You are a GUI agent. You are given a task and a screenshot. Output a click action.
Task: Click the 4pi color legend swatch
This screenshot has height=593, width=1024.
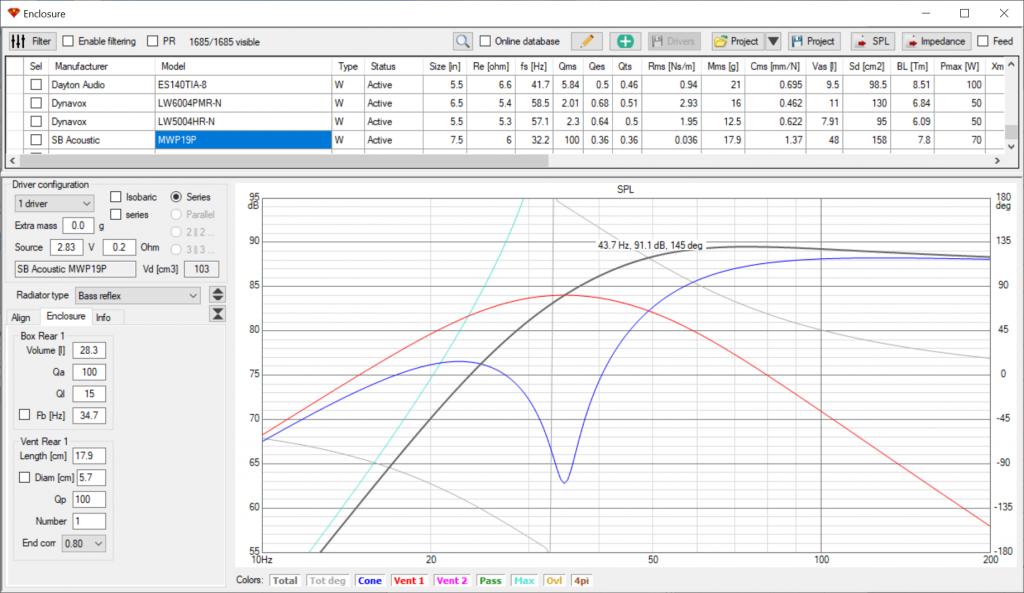(581, 581)
